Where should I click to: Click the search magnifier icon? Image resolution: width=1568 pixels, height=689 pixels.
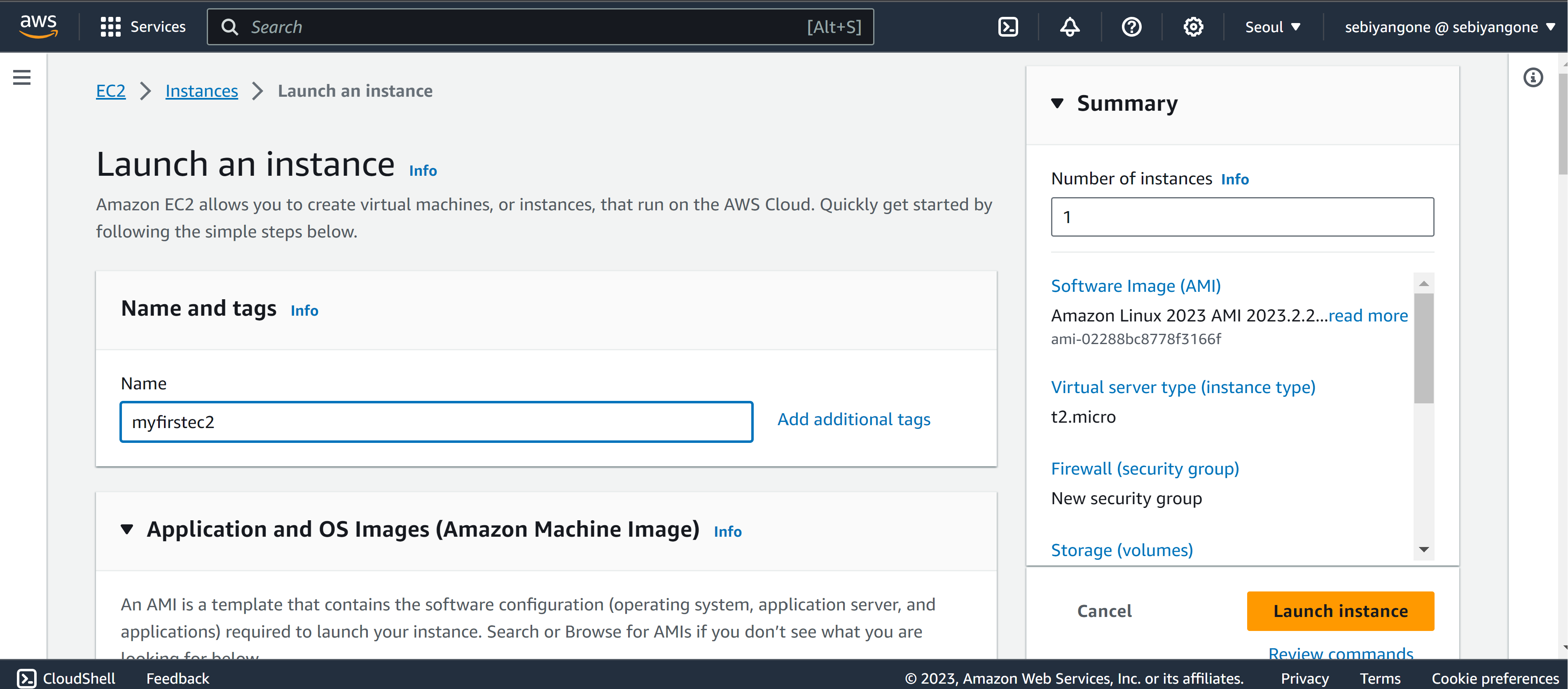click(229, 27)
